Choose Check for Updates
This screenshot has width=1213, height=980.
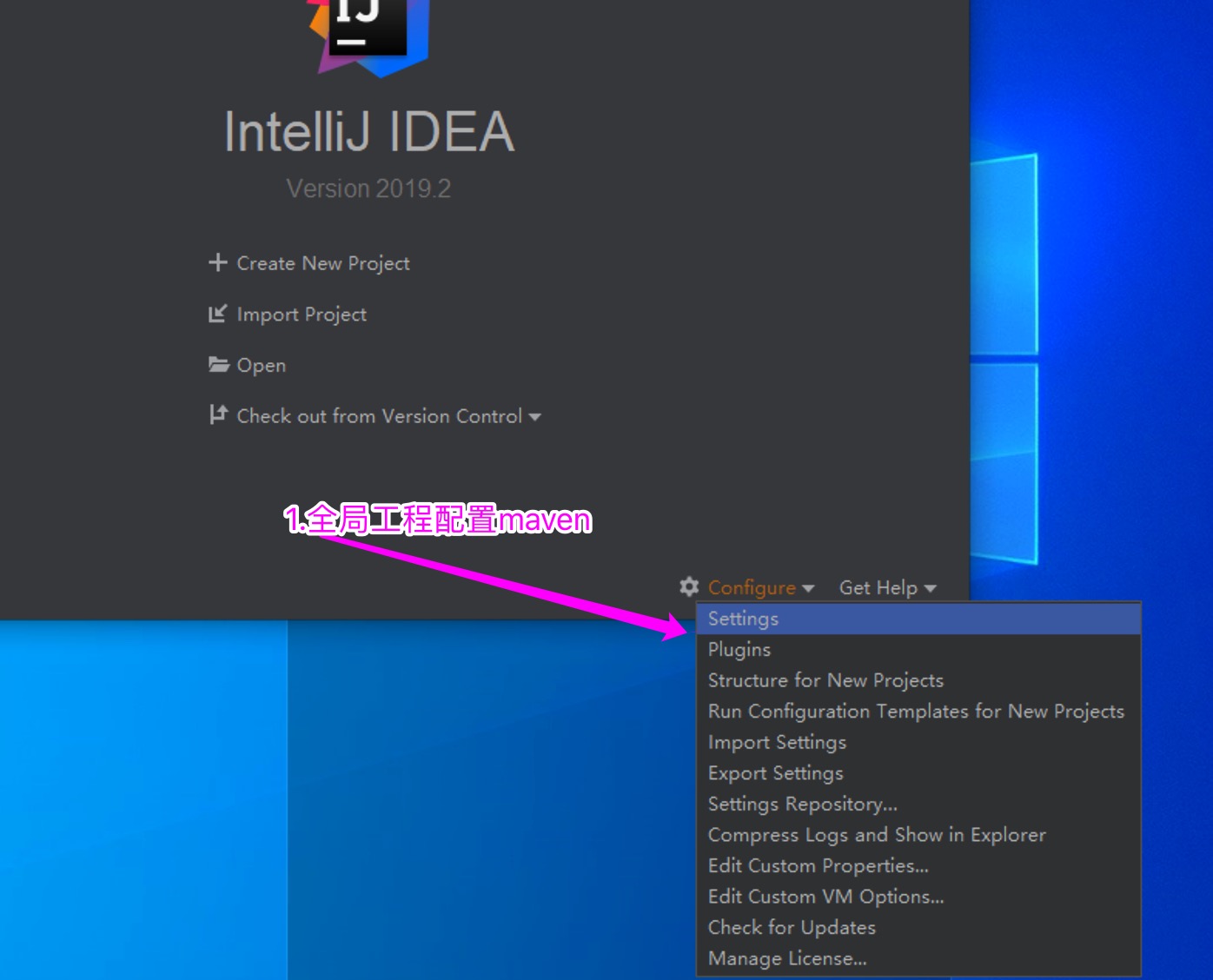918,927
